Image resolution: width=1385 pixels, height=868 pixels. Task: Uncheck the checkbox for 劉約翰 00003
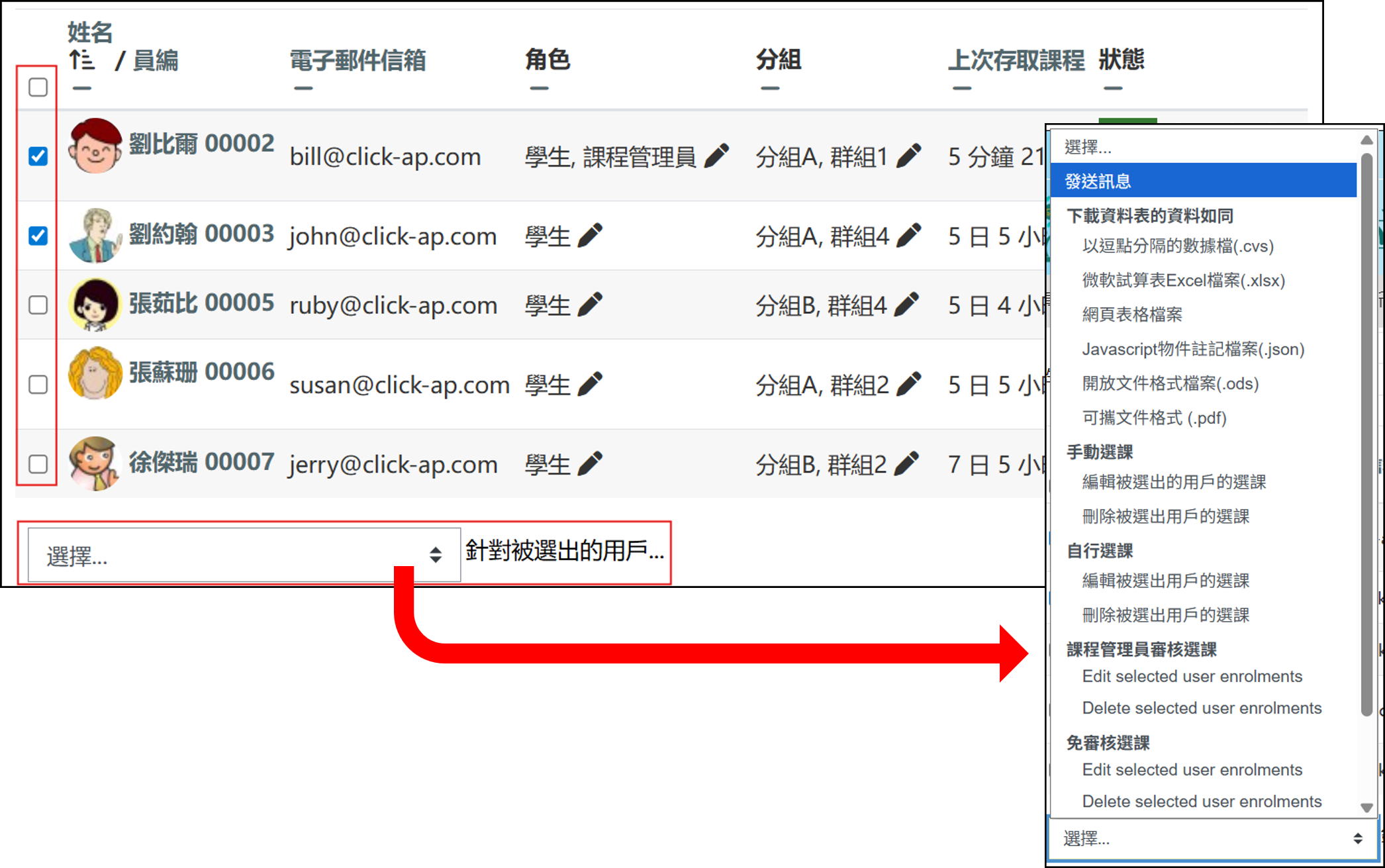pyautogui.click(x=38, y=235)
